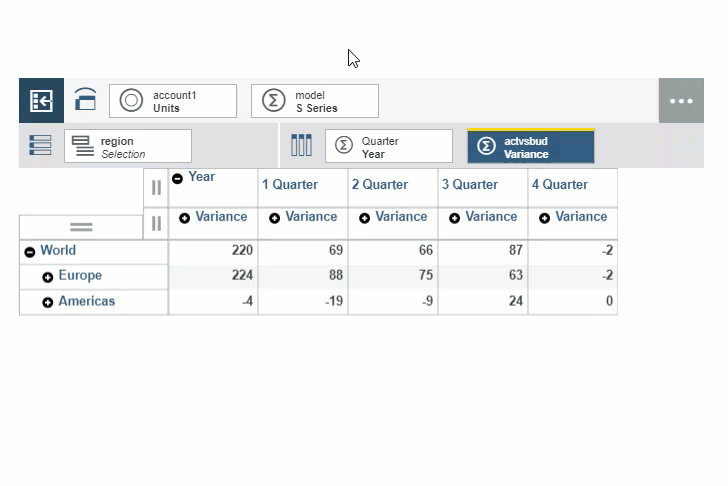This screenshot has width=728, height=486.
Task: Click the circle icon on account1 tile
Action: pyautogui.click(x=131, y=101)
